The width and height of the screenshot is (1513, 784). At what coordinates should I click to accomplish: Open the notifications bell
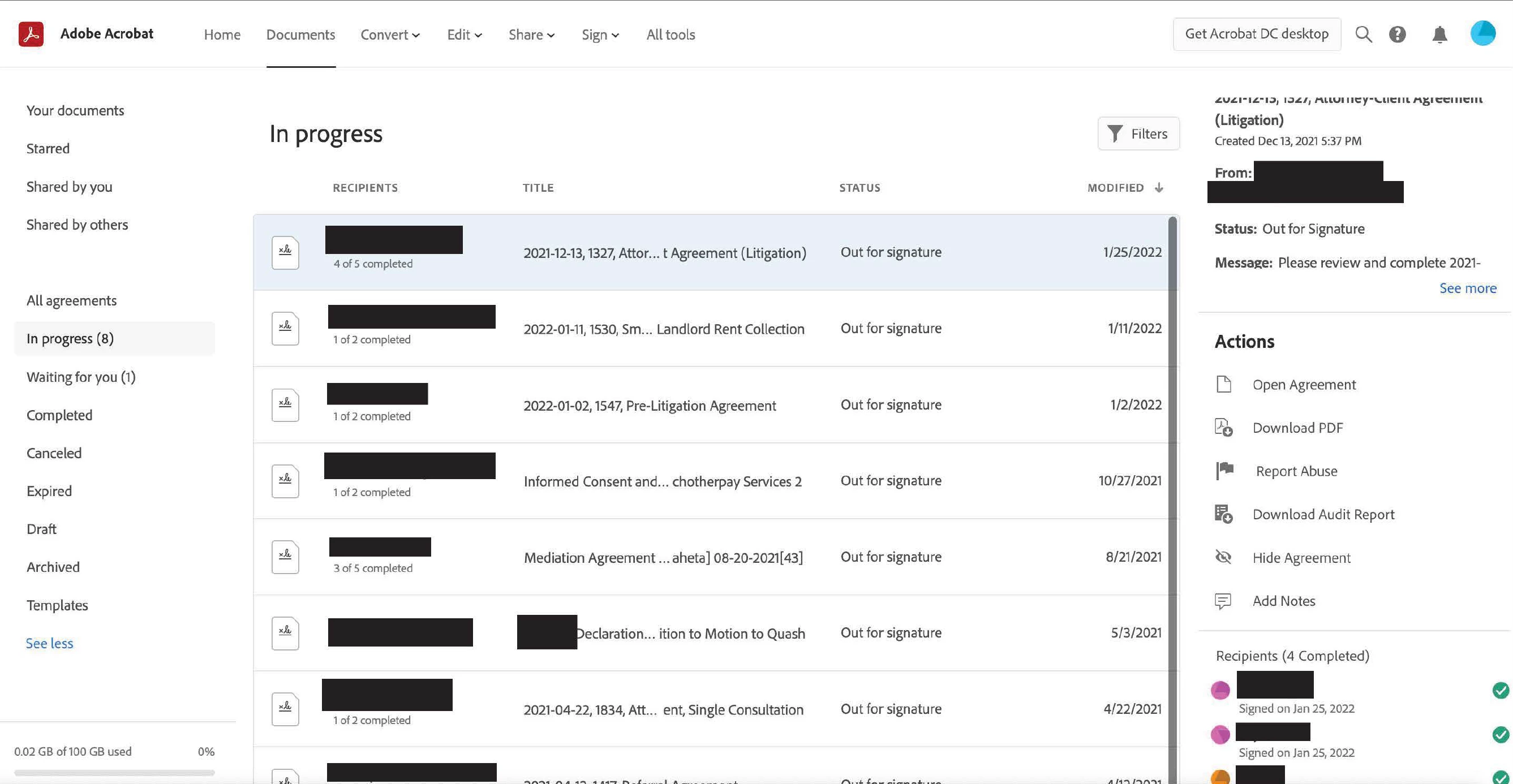1439,34
